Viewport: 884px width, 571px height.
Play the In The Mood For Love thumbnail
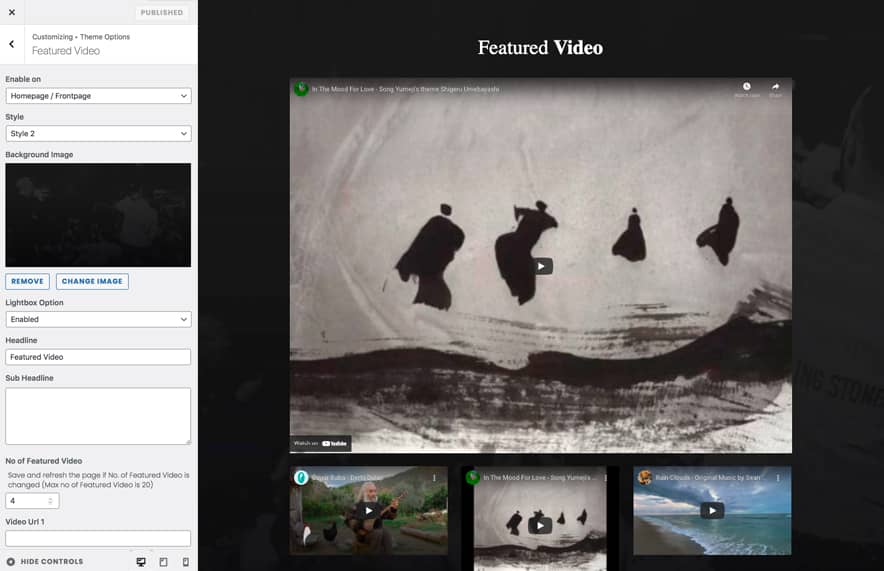click(540, 526)
